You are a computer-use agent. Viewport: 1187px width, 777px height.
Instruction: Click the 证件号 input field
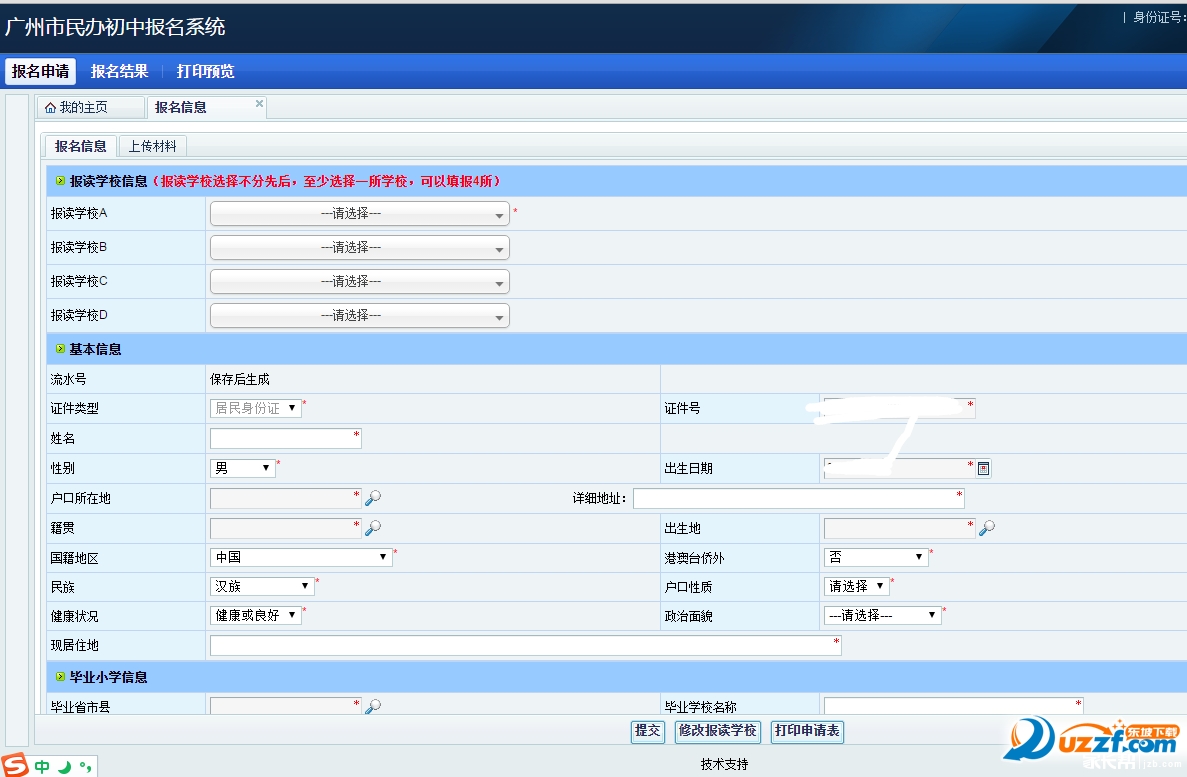(899, 408)
